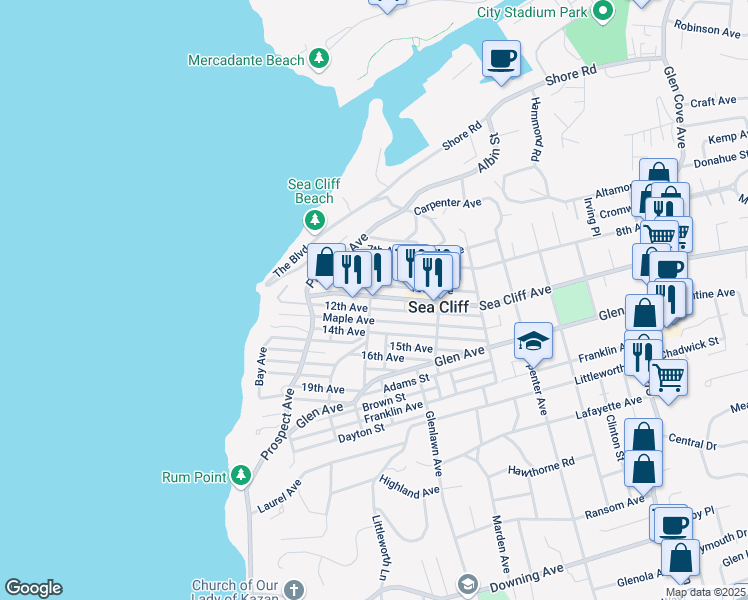Select the shopping cart icon below Chadwick St

pyautogui.click(x=668, y=378)
